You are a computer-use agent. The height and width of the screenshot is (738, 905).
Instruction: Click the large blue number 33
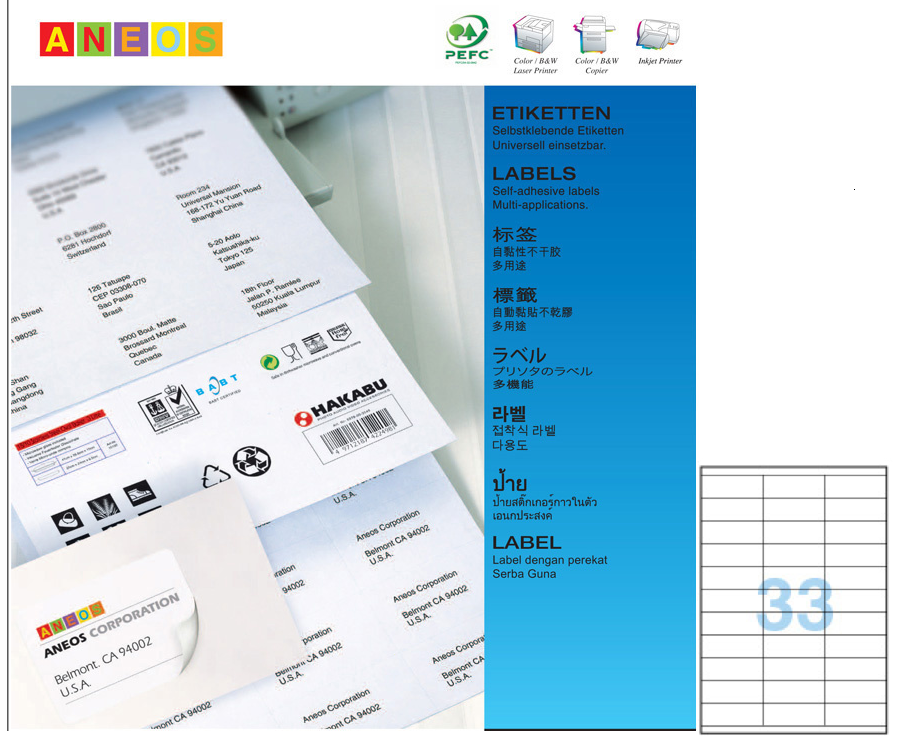(795, 605)
